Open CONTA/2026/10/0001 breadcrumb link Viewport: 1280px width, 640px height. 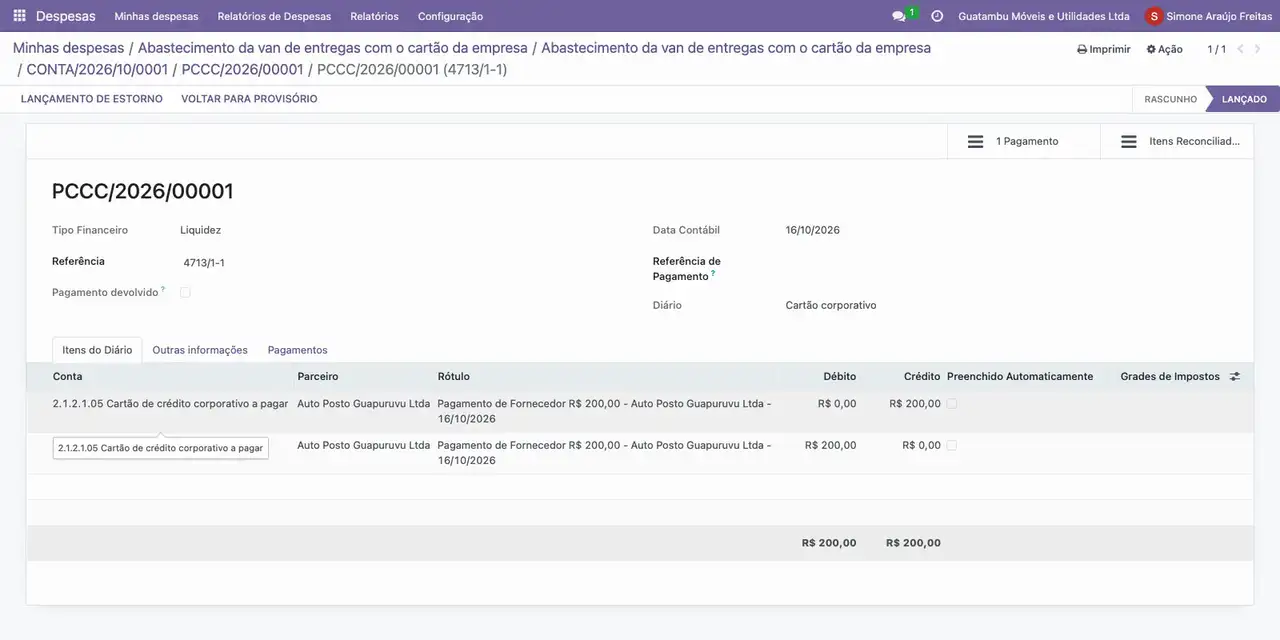coord(97,70)
